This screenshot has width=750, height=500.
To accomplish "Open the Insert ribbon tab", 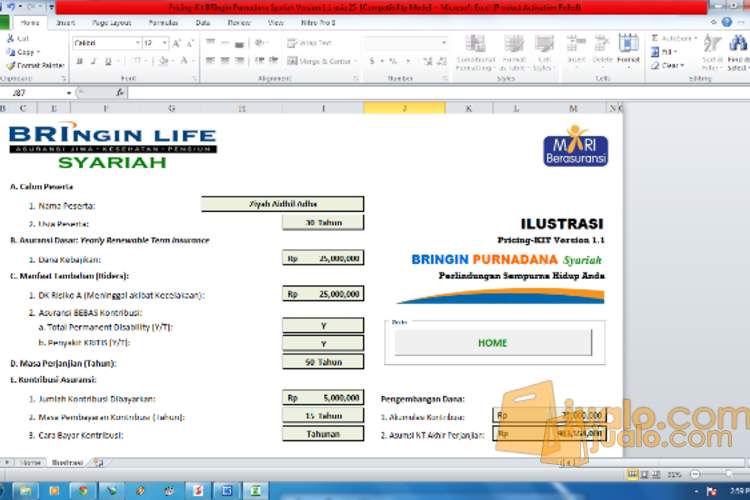I will click(x=66, y=22).
